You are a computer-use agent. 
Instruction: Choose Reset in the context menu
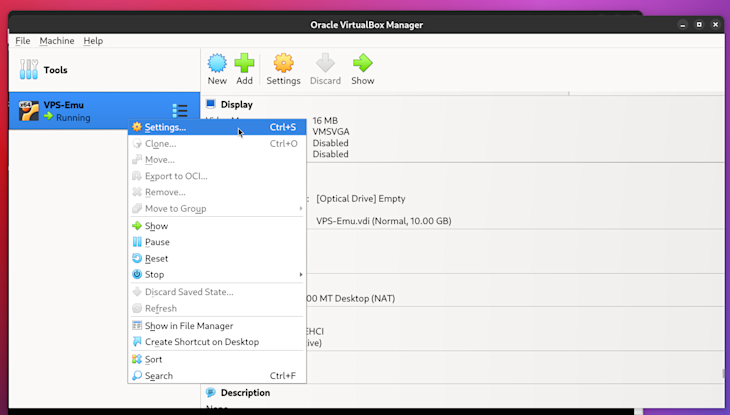156,259
